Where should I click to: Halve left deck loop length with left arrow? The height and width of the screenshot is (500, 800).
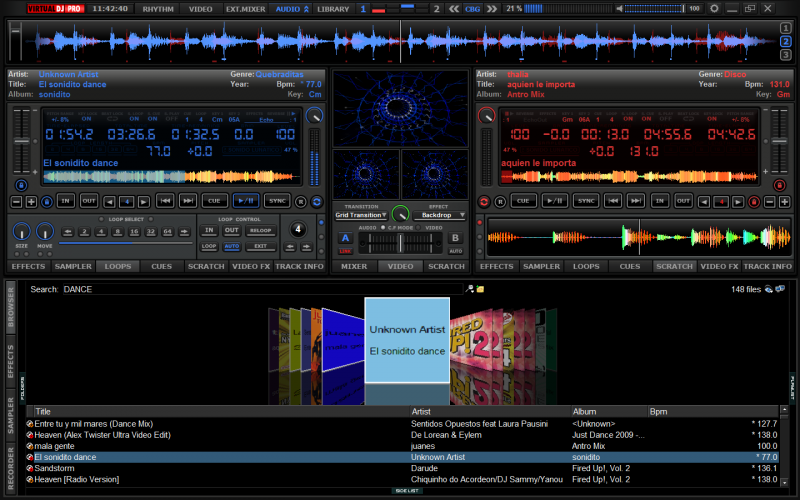click(x=109, y=202)
